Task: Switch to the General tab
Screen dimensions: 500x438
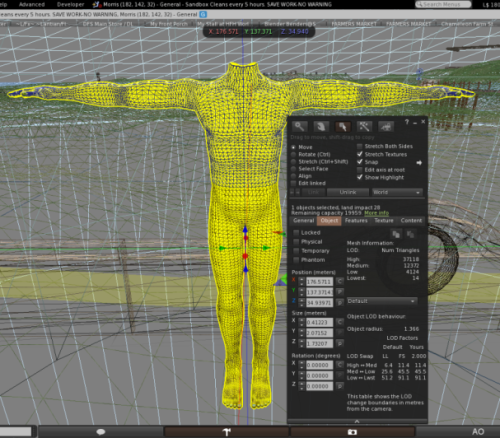Action: click(x=303, y=221)
